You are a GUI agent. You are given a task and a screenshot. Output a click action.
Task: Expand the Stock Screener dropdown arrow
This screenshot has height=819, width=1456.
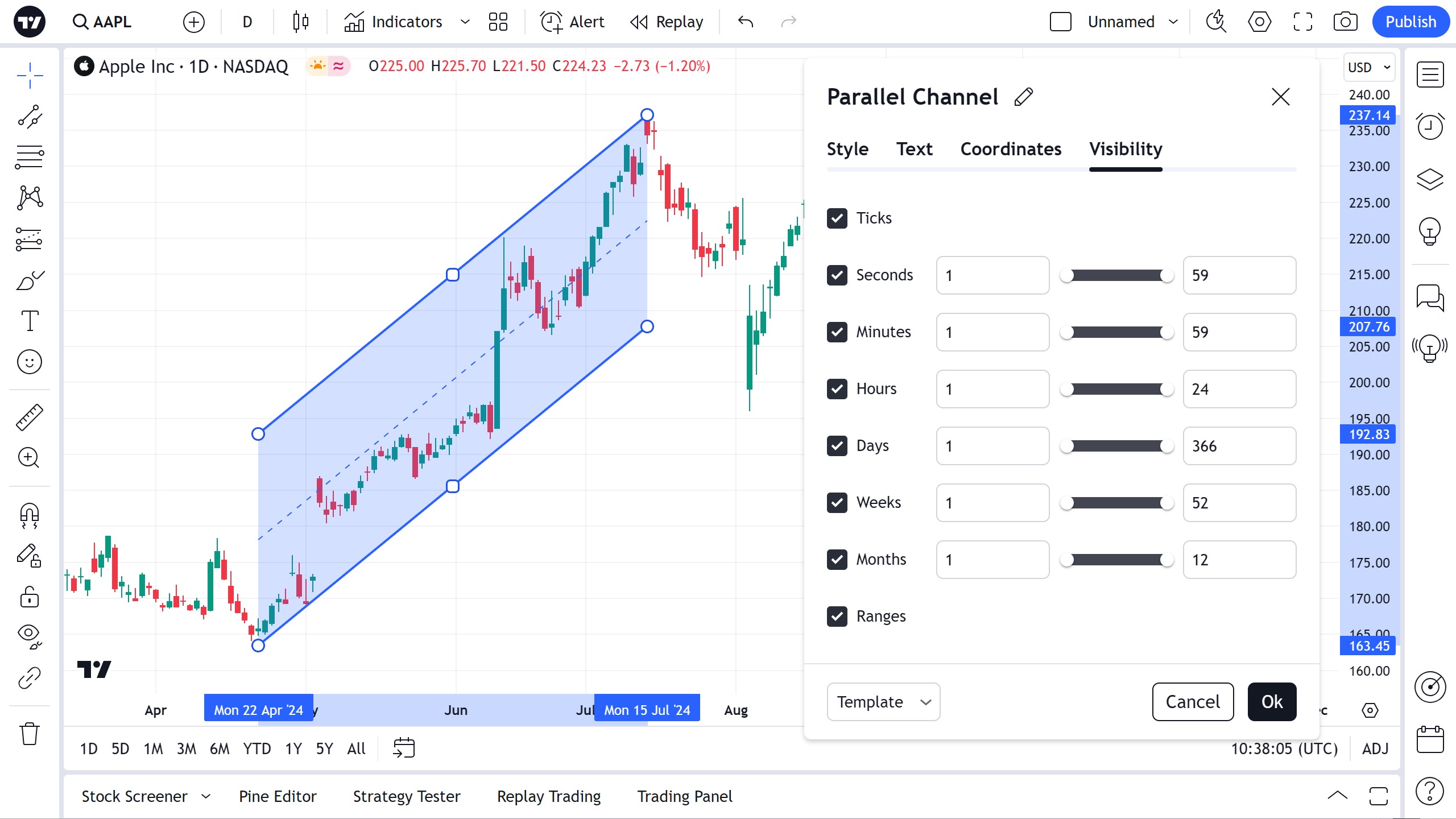[206, 796]
